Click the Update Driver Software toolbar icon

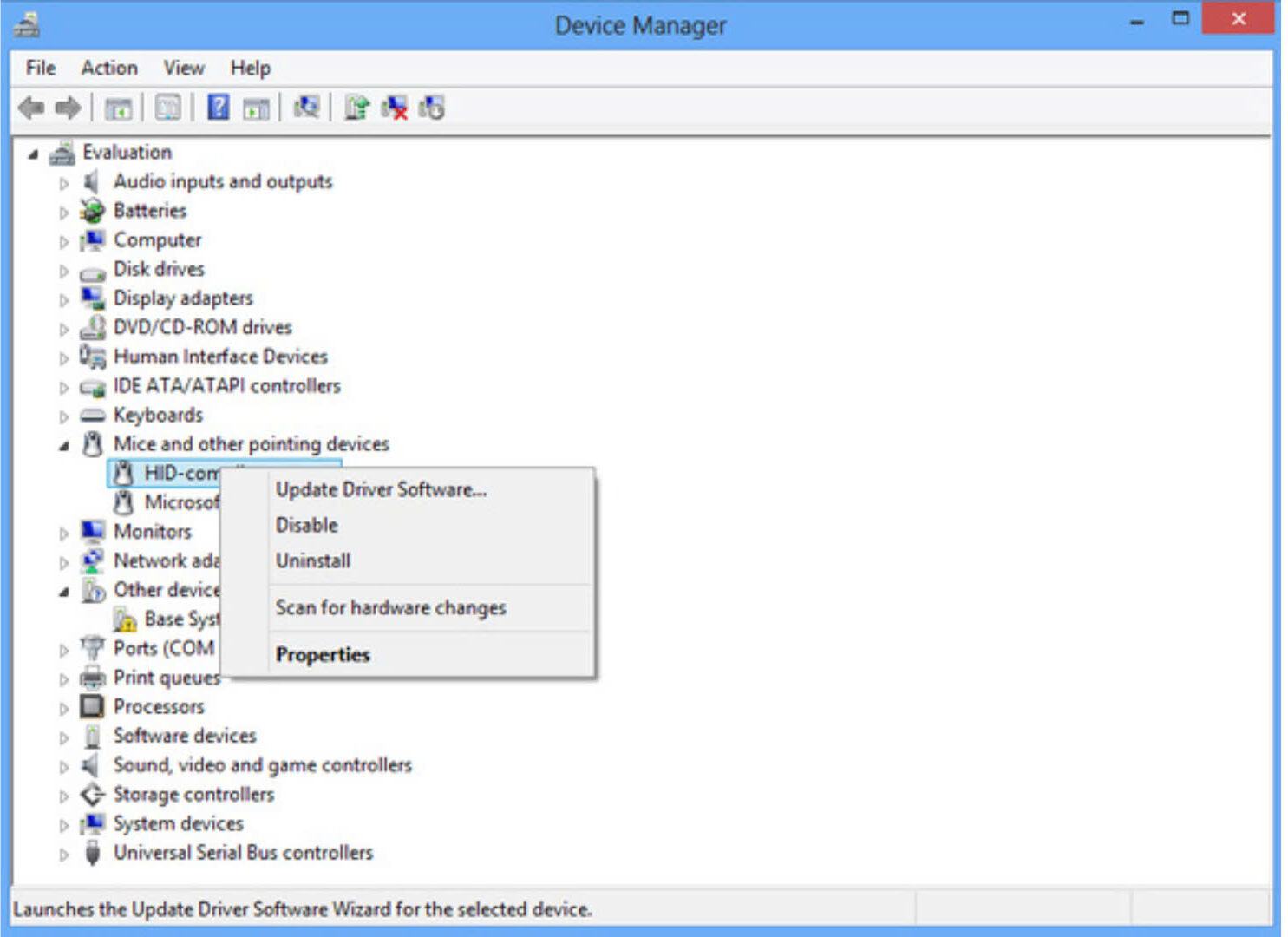356,108
